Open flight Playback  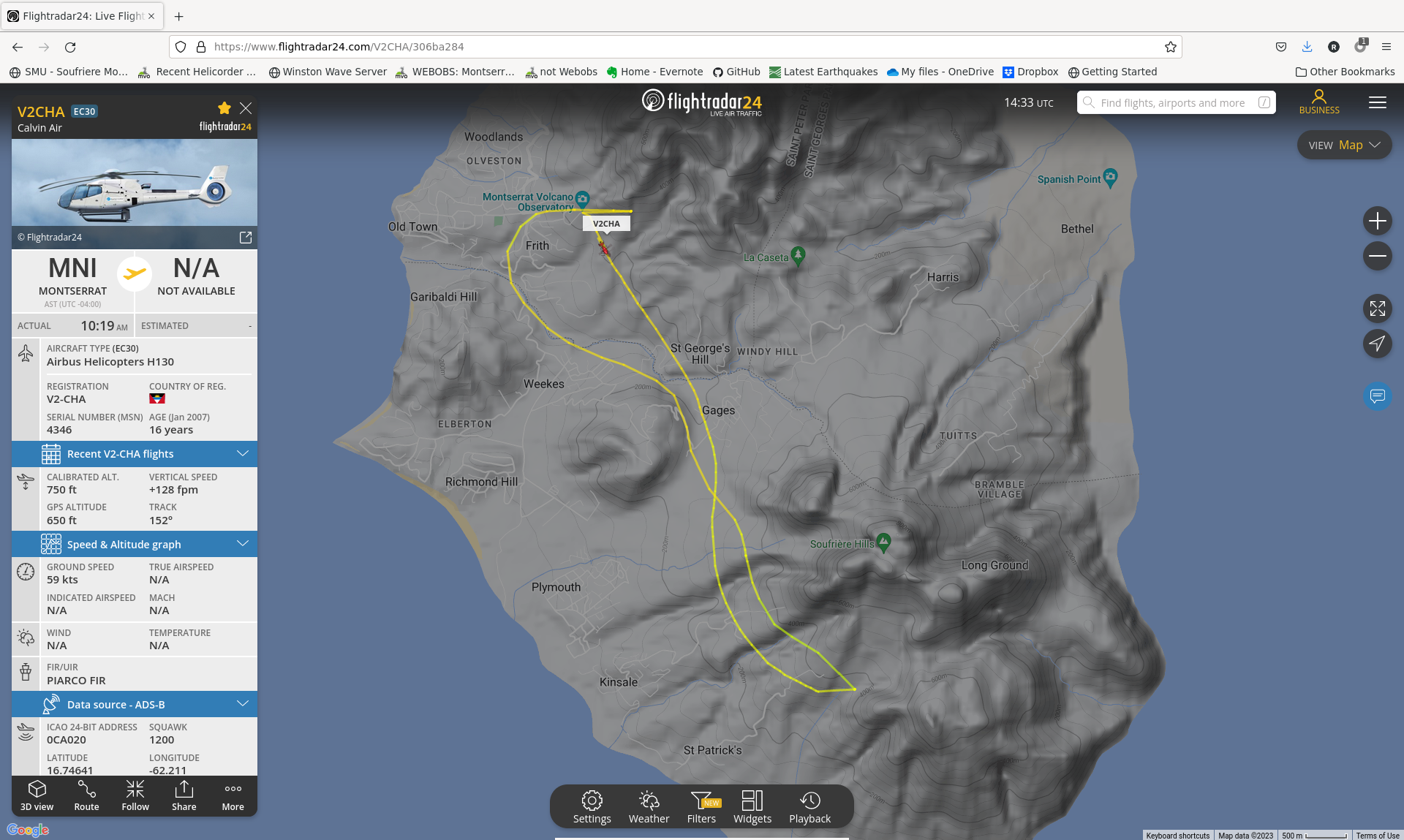809,807
